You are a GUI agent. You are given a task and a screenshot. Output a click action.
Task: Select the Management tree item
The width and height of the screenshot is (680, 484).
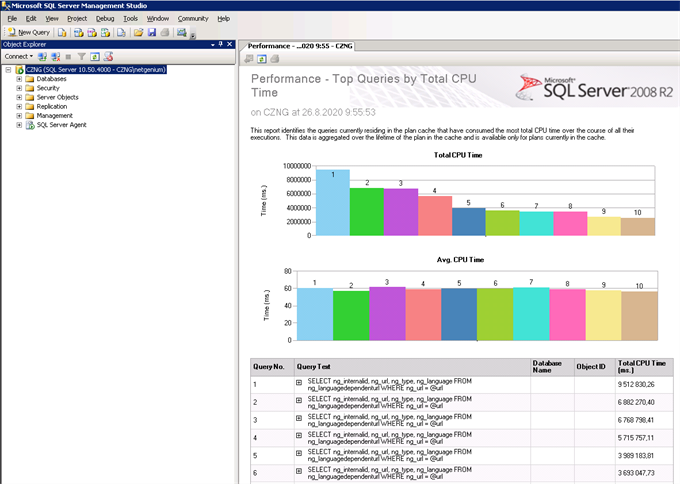tap(55, 116)
